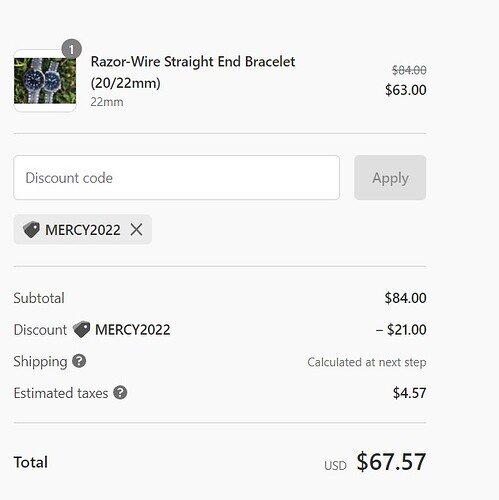This screenshot has height=500, width=499.
Task: Click the tag icon in the MERCY2022 chip
Action: [31, 230]
